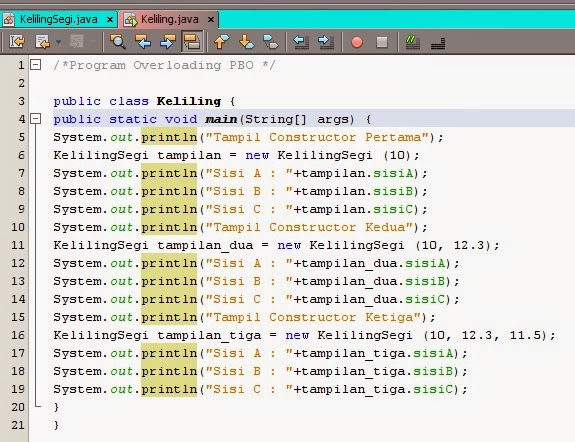
Task: Click the greyed Forward navigation icon
Action: coord(77,42)
